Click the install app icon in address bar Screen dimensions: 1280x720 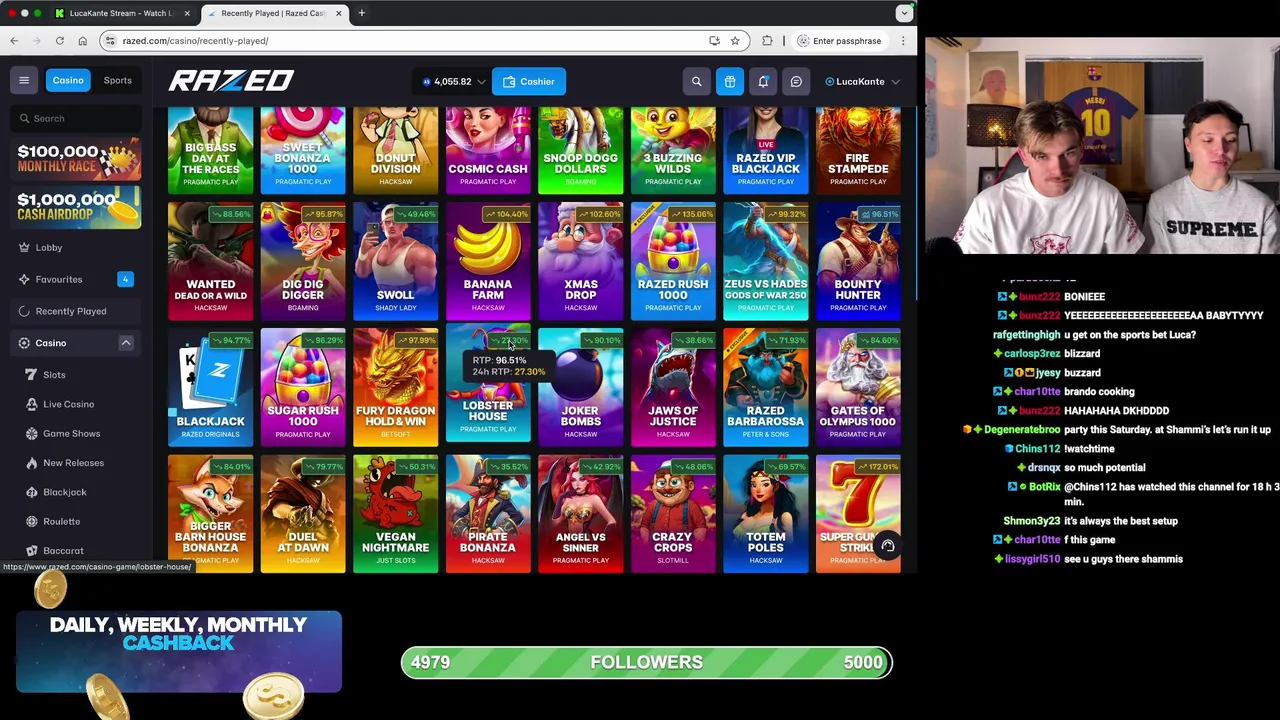[714, 41]
